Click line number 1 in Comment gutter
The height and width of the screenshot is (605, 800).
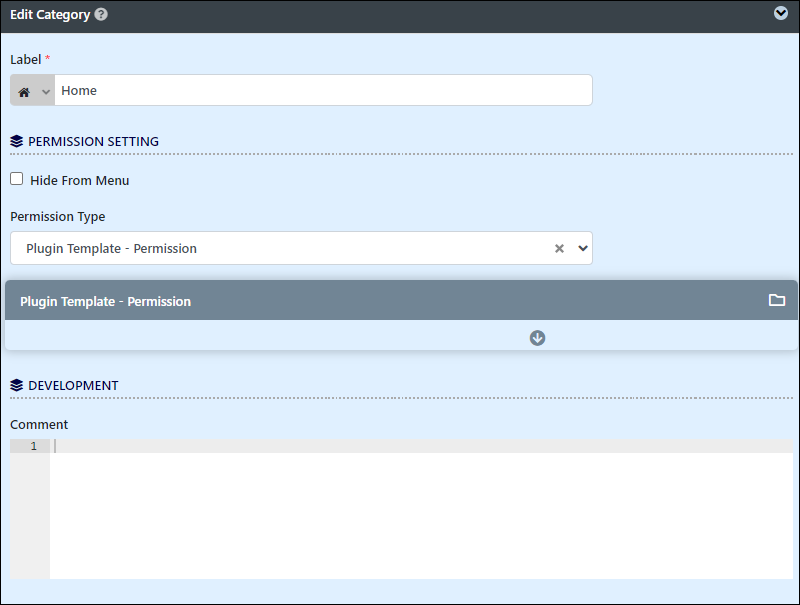34,446
